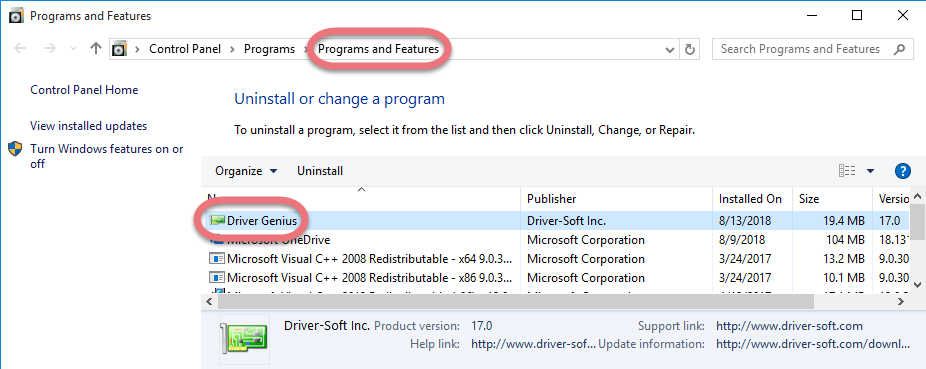Go back with the left arrow
926x369 pixels.
coord(20,48)
